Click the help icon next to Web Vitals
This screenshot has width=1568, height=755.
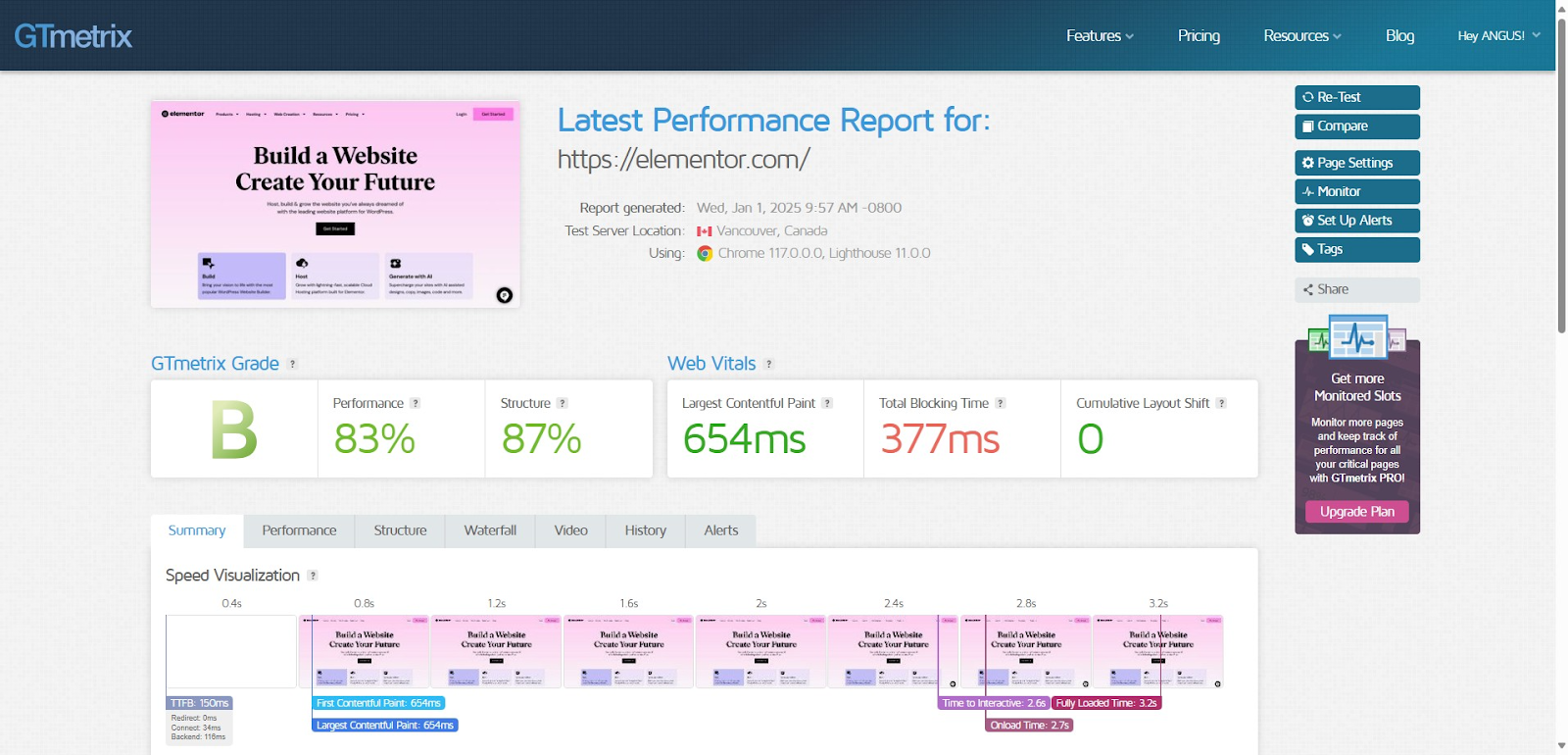[769, 364]
